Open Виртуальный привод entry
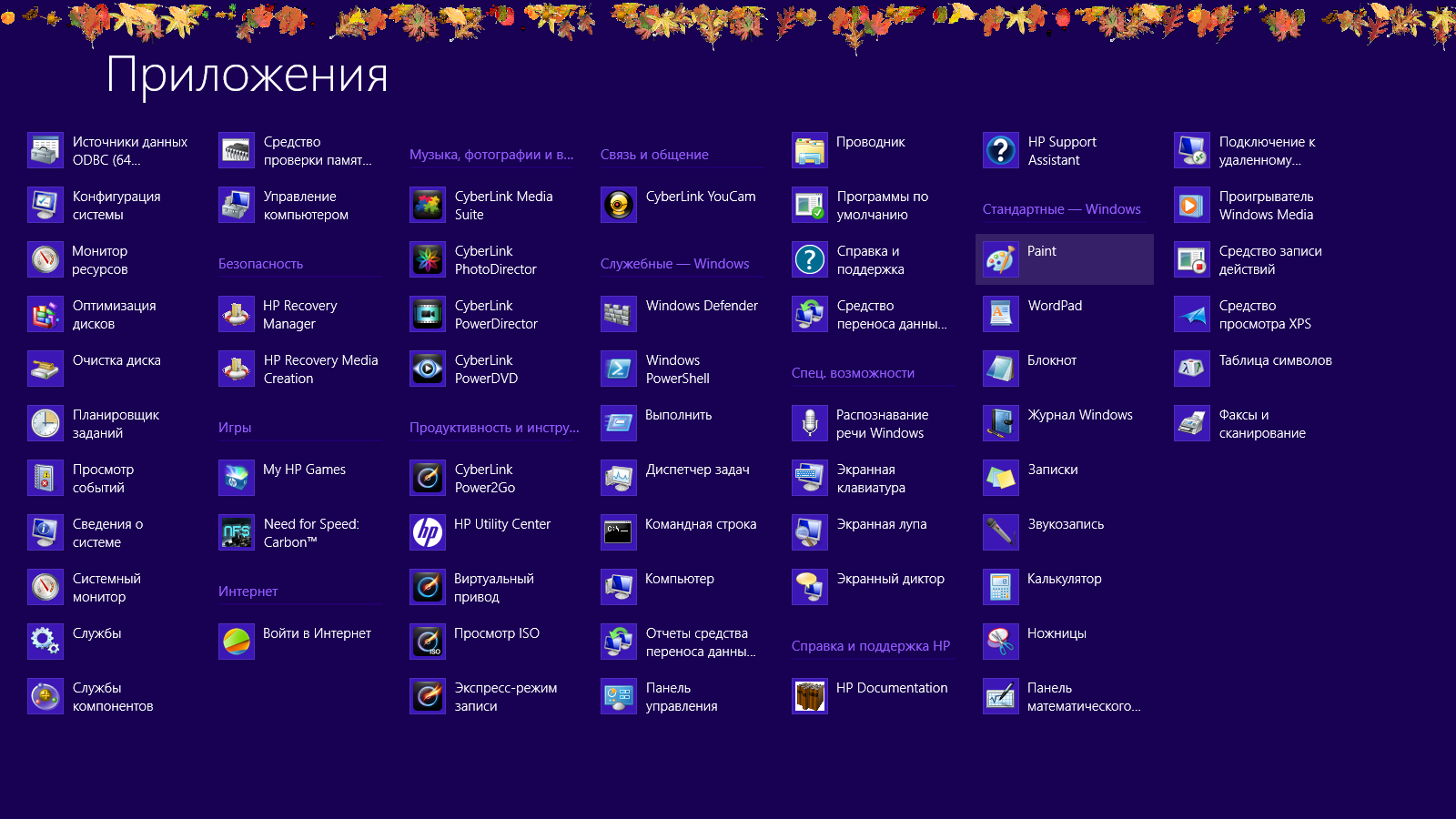The height and width of the screenshot is (819, 1456). (x=473, y=587)
